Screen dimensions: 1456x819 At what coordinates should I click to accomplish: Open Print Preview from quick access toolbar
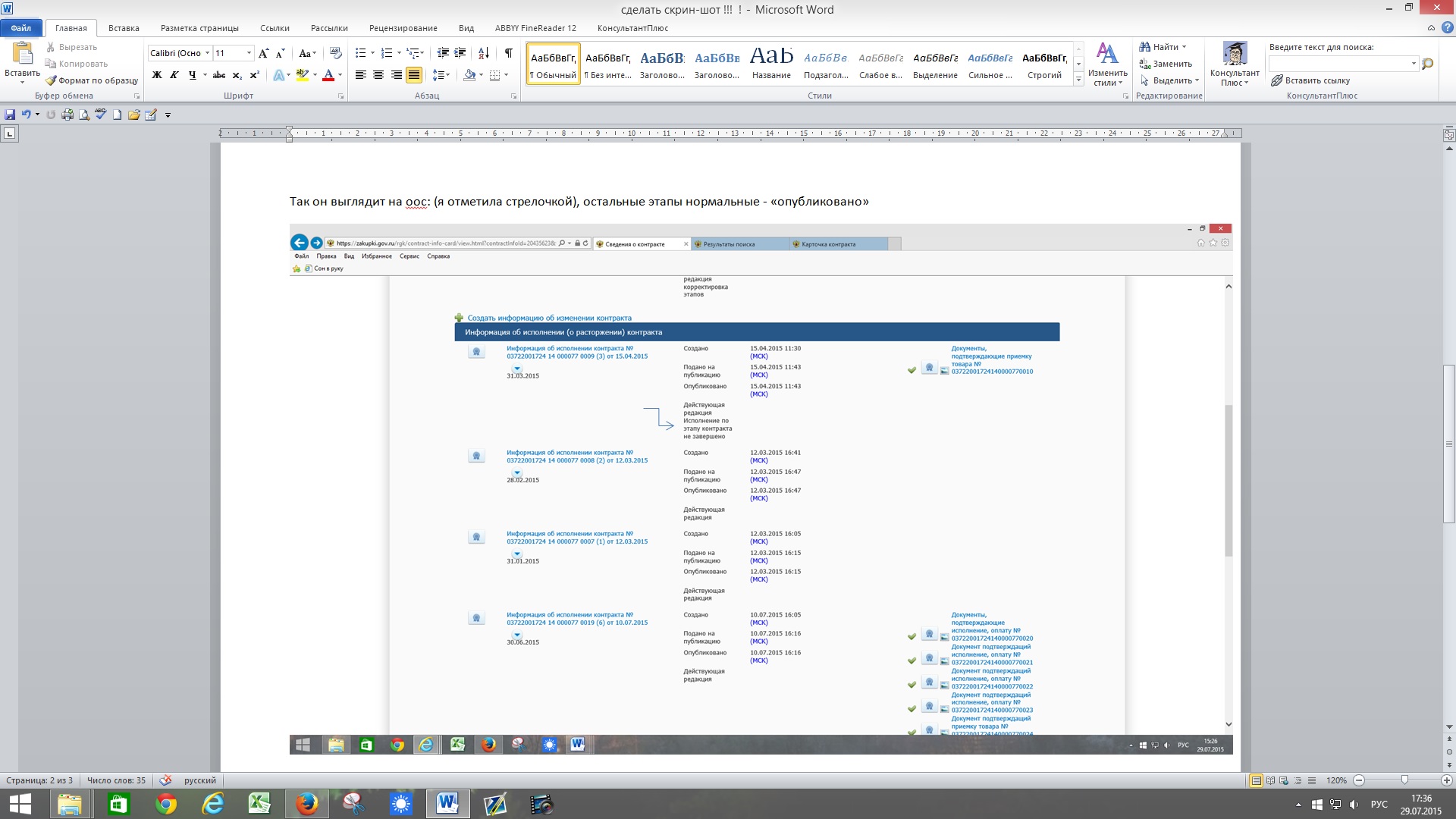pyautogui.click(x=83, y=115)
